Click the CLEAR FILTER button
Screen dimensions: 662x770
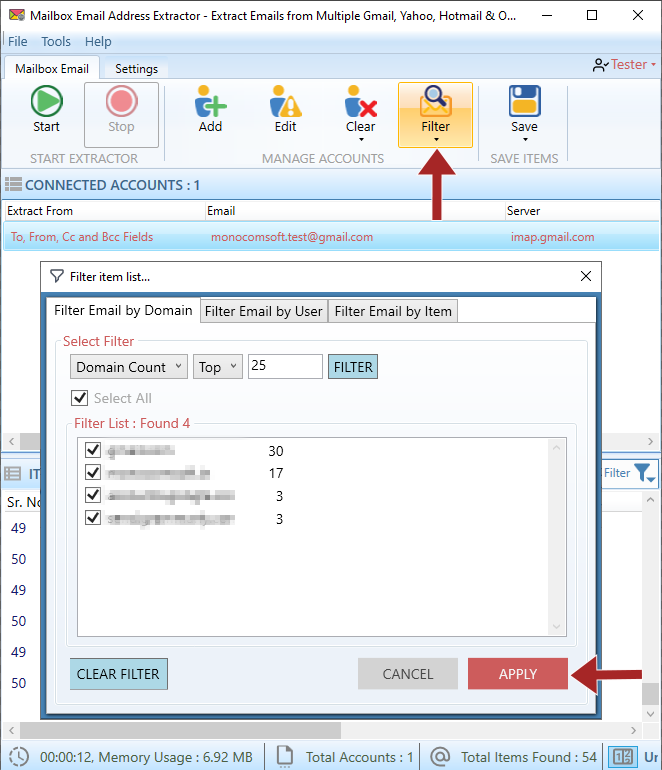coord(118,674)
